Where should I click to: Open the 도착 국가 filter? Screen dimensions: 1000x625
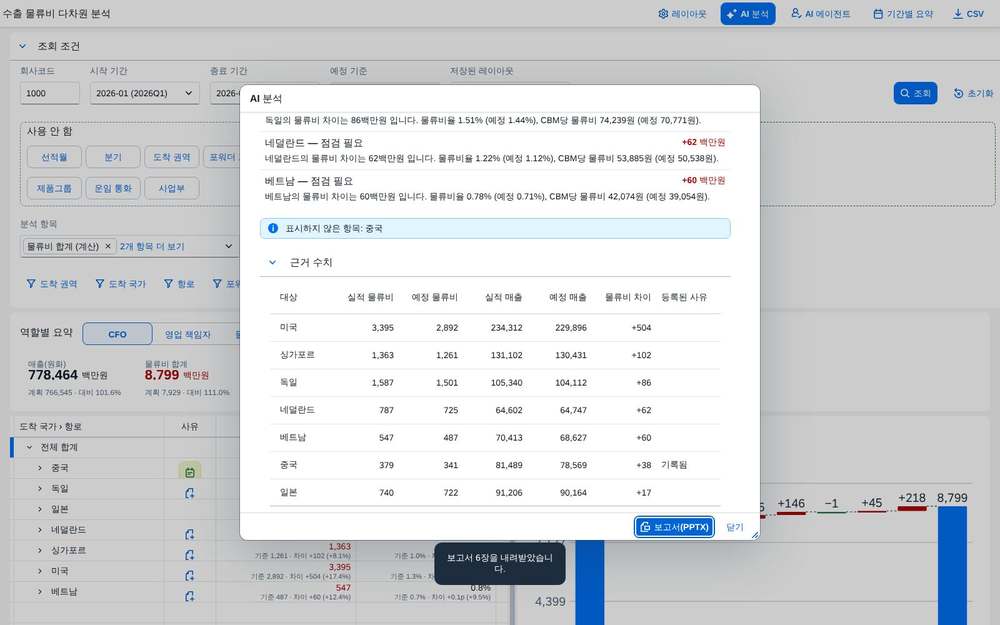point(120,284)
